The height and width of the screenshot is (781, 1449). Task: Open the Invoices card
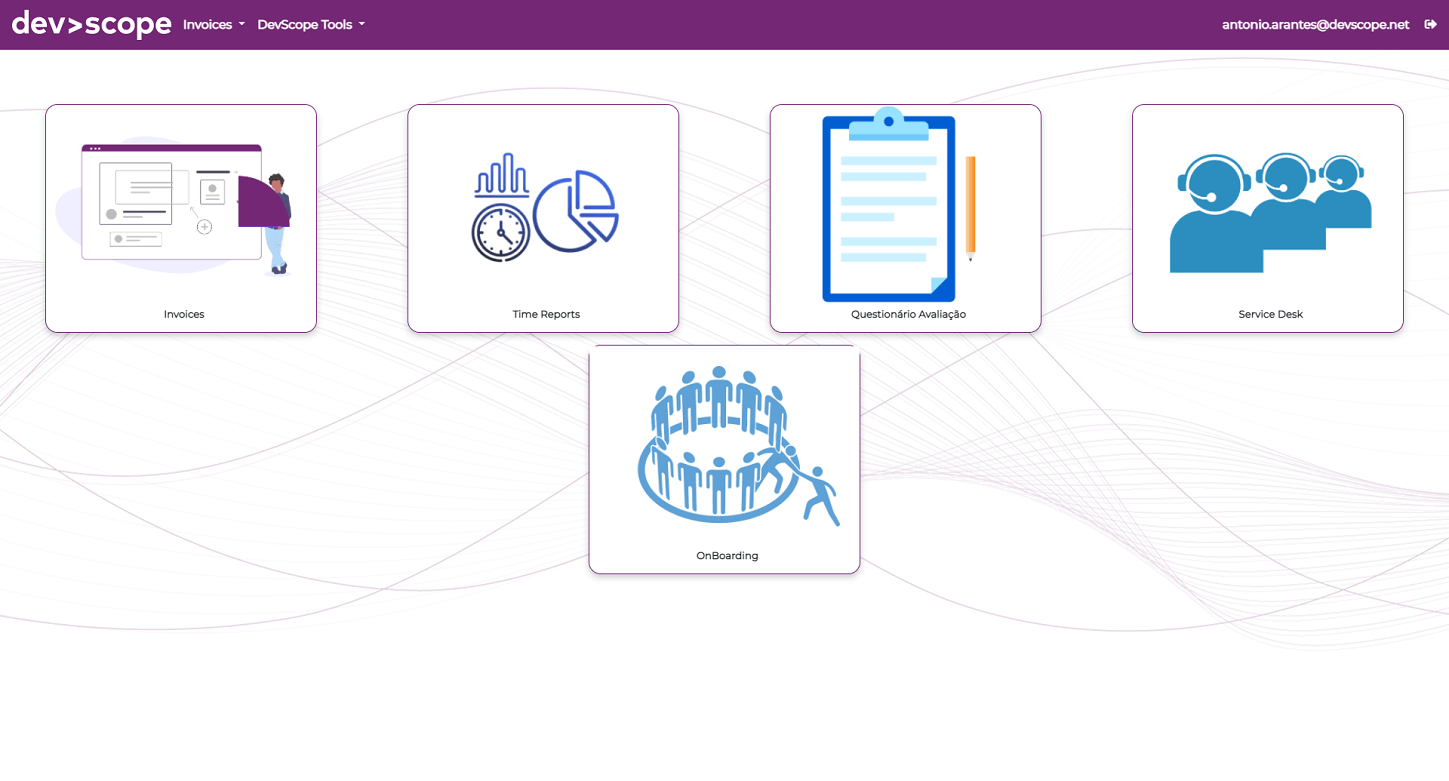[x=180, y=217]
